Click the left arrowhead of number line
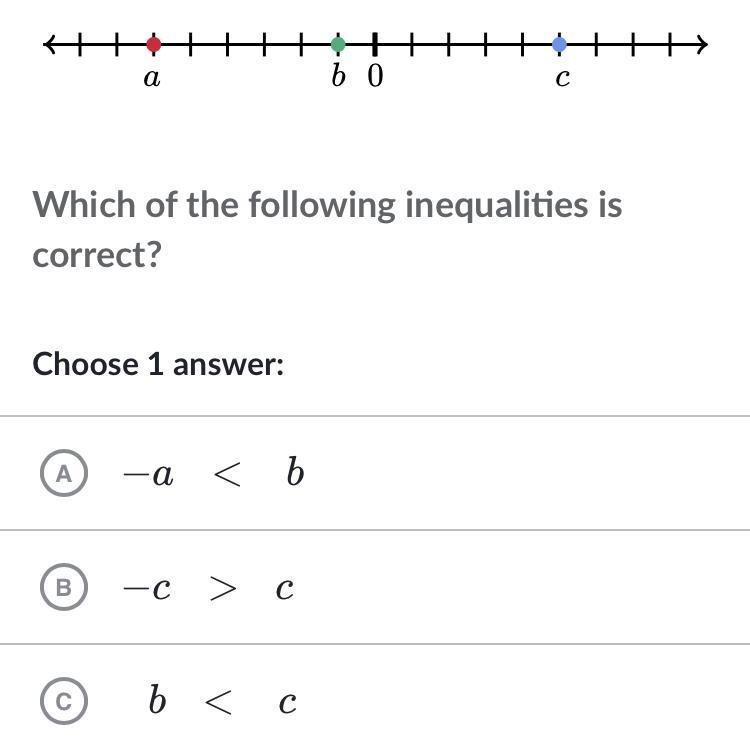This screenshot has height=750, width=750. (51, 44)
